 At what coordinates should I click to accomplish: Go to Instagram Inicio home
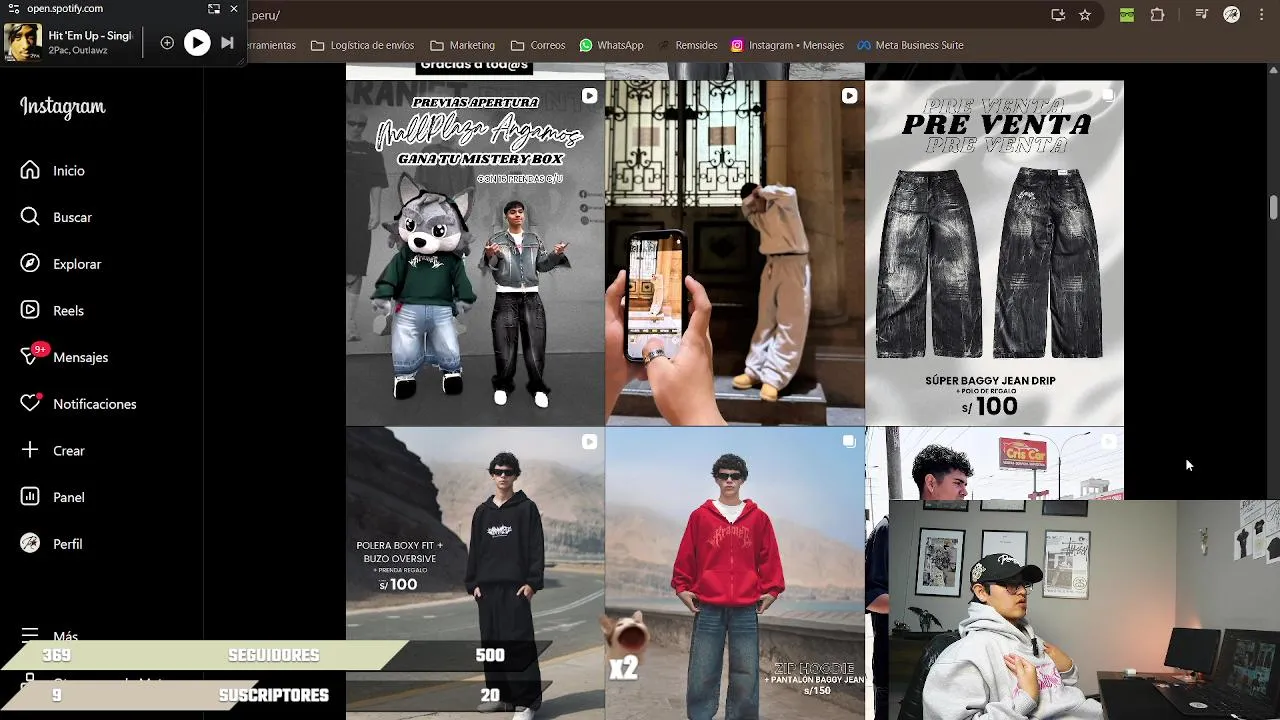[53, 171]
